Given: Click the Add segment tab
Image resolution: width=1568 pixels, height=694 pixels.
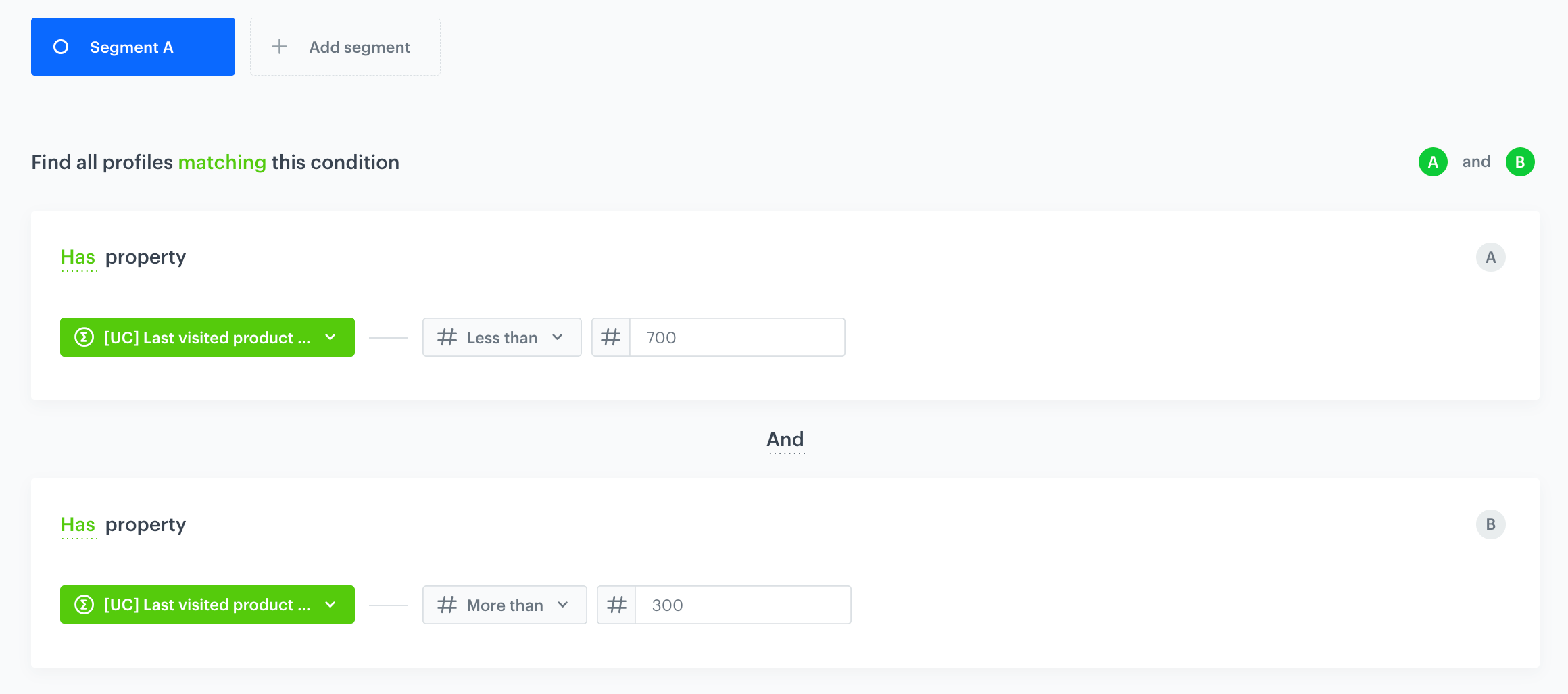Looking at the screenshot, I should [x=345, y=47].
